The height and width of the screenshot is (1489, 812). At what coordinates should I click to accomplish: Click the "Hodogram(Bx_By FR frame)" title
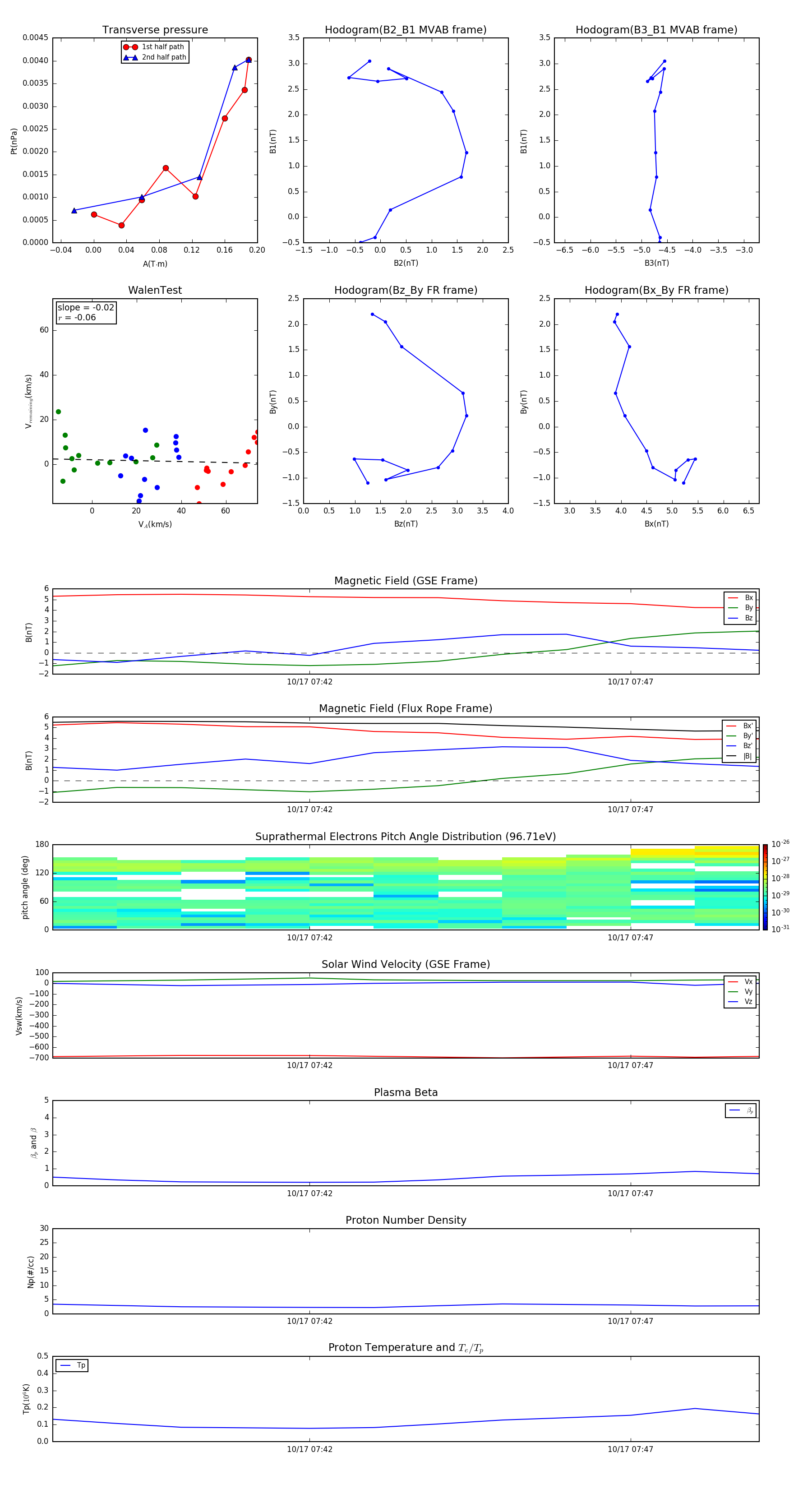pyautogui.click(x=656, y=290)
